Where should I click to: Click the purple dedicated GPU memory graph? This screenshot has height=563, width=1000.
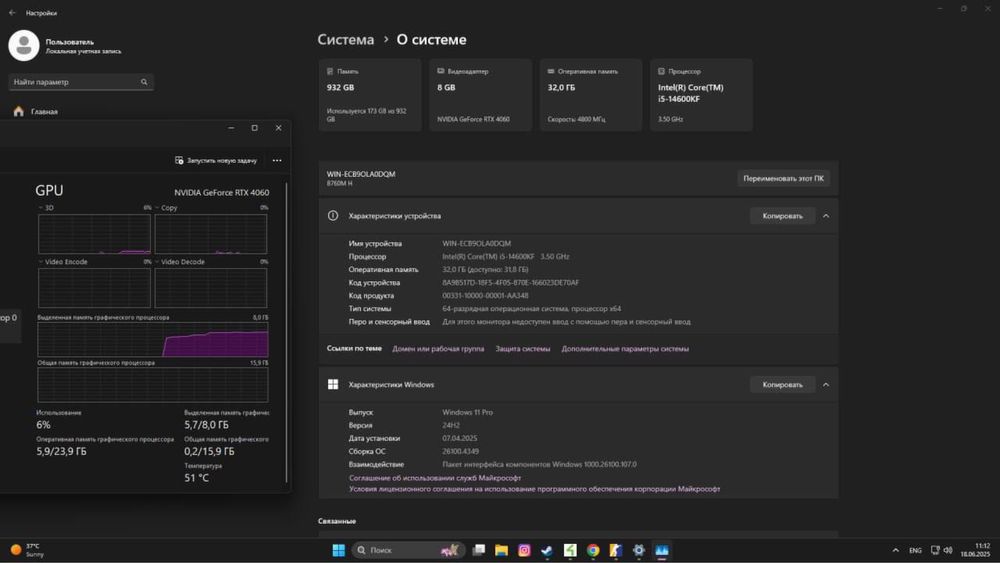point(153,339)
